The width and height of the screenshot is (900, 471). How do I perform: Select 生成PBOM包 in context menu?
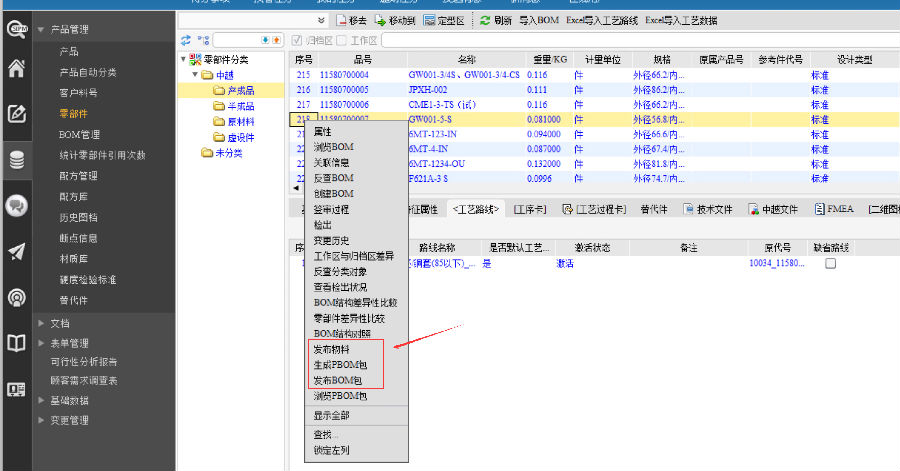(340, 366)
